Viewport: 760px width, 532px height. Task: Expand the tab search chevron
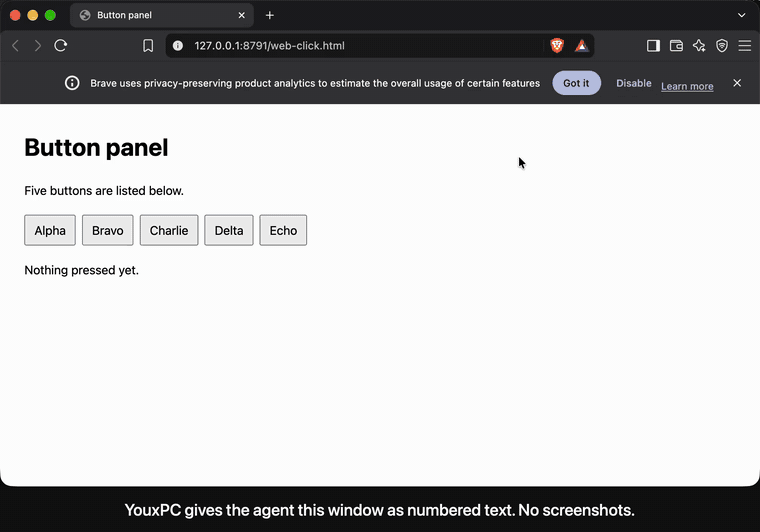[x=742, y=16]
